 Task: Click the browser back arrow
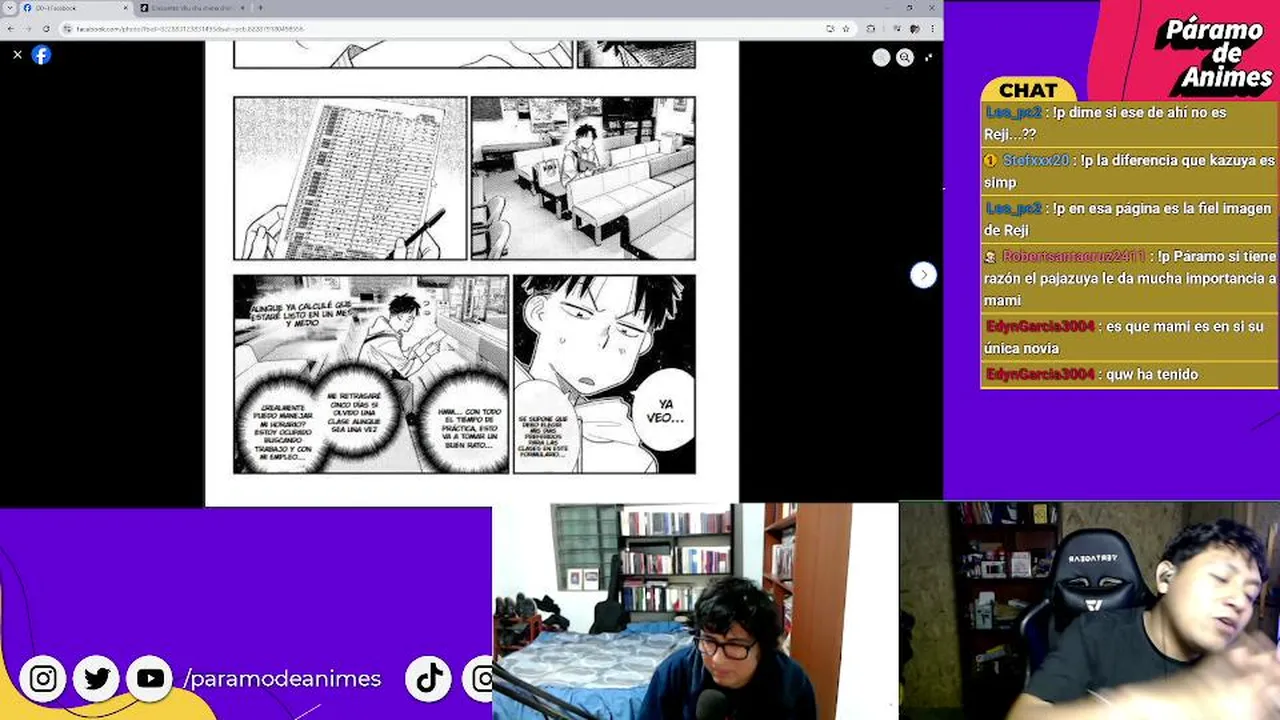9,29
